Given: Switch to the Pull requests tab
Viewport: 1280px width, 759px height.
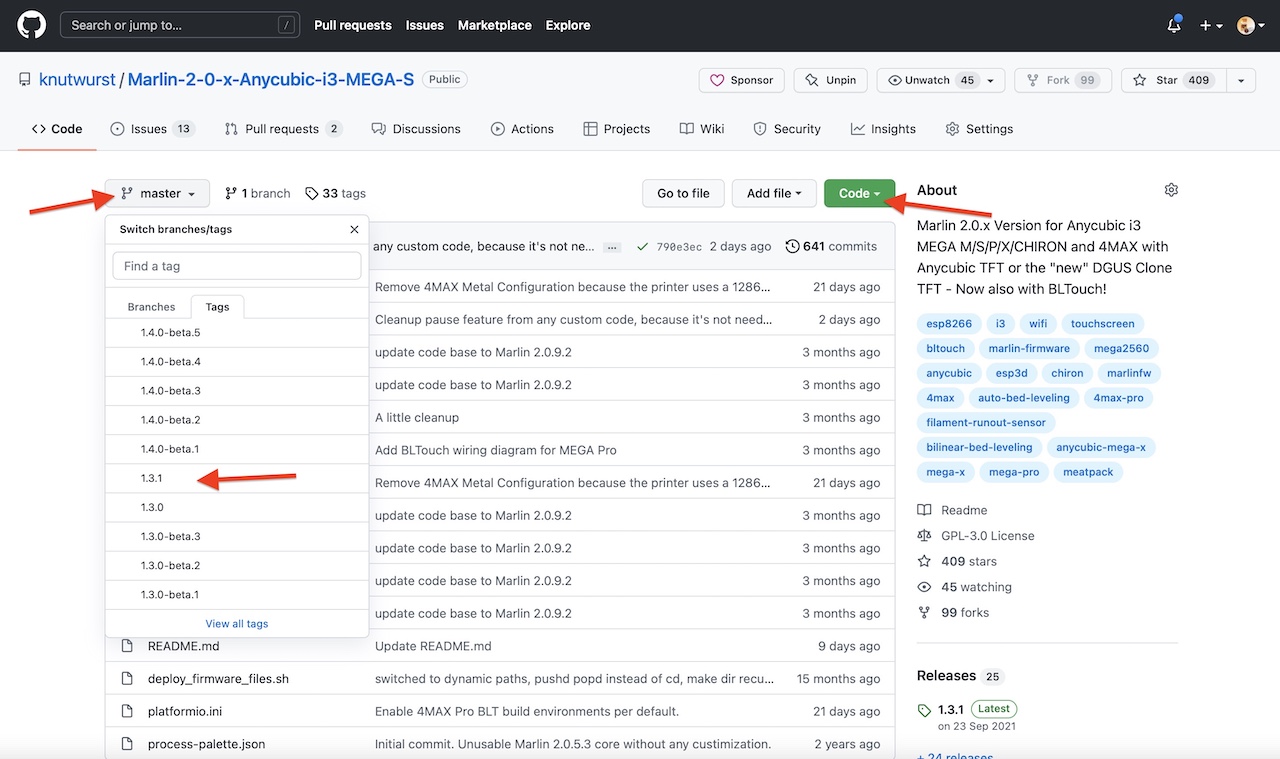Looking at the screenshot, I should 283,129.
